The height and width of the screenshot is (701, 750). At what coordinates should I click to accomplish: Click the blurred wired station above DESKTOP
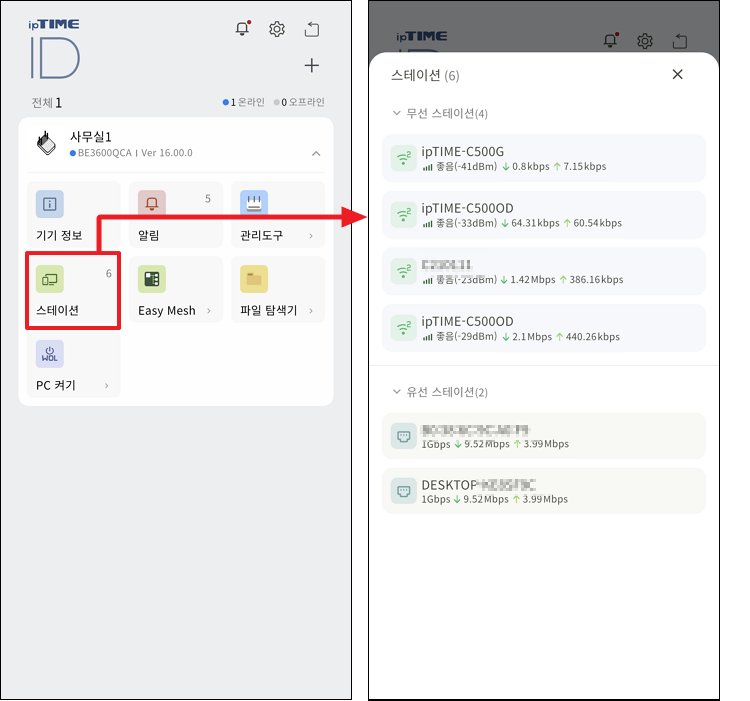[544, 436]
